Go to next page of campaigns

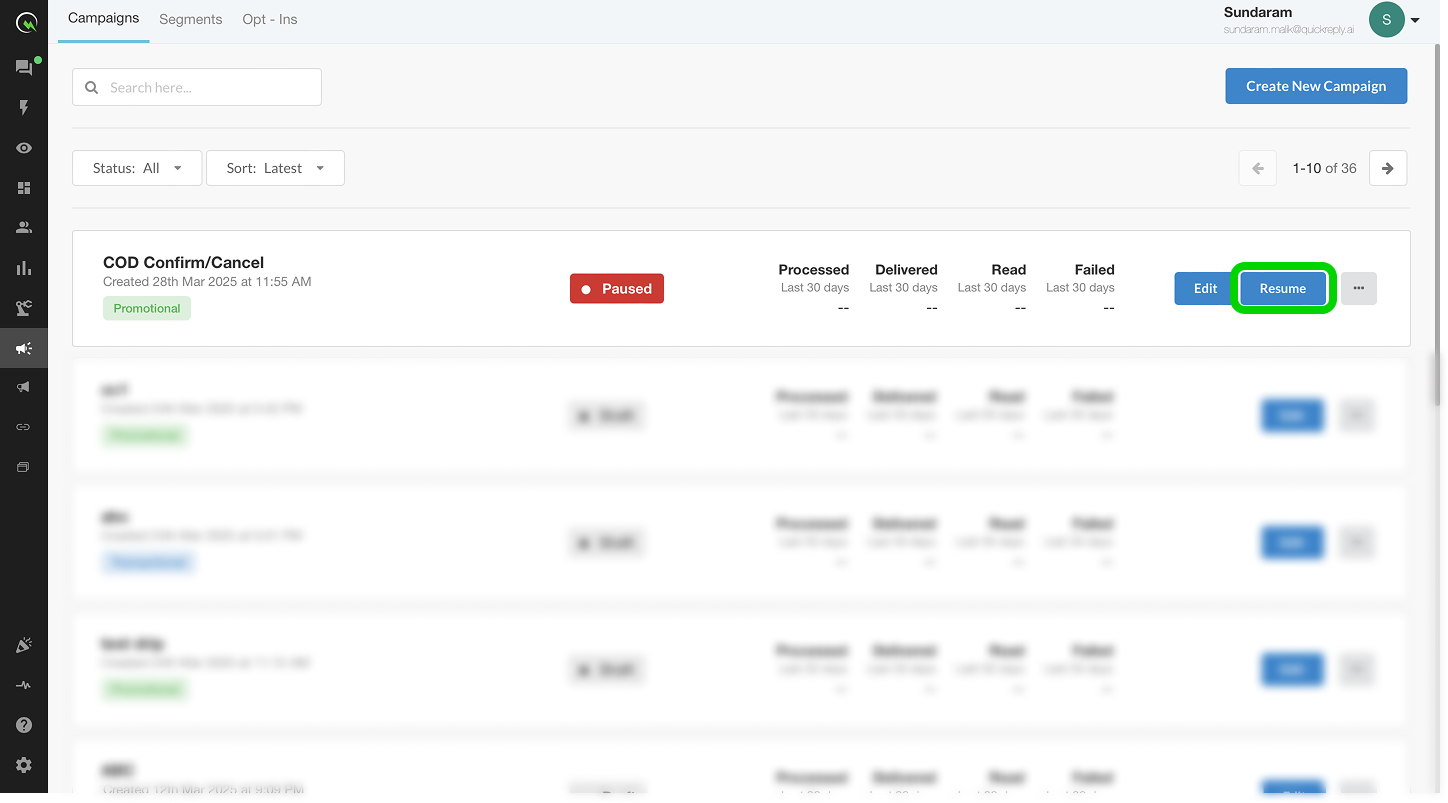(x=1388, y=168)
